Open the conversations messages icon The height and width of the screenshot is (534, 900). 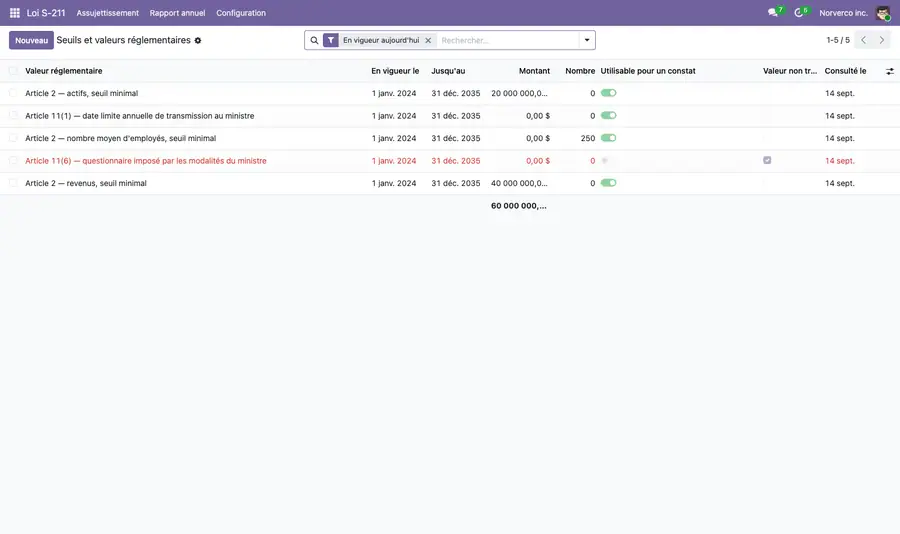pos(773,13)
